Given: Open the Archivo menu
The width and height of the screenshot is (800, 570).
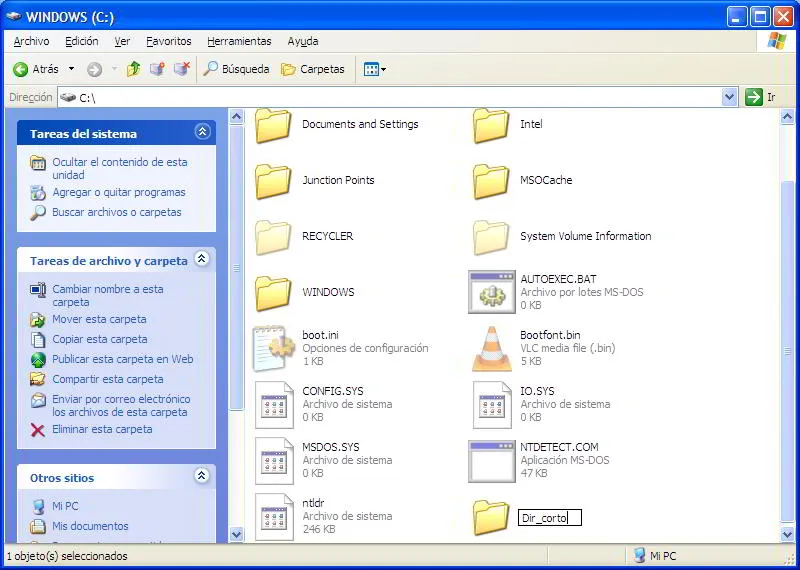Looking at the screenshot, I should coord(32,41).
